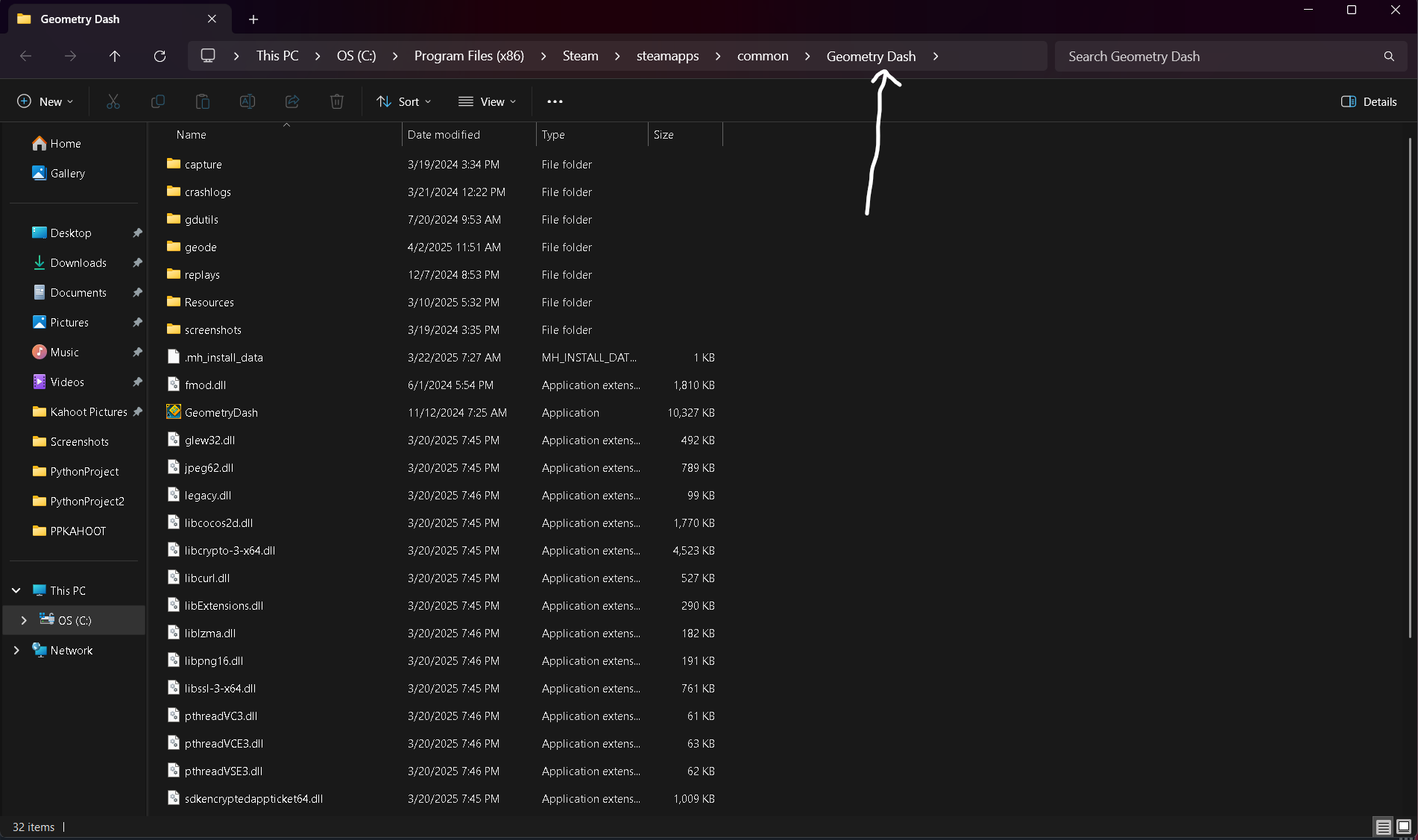The image size is (1418, 840).
Task: Expand chevron after Geometry Dash in address bar
Action: 936,57
